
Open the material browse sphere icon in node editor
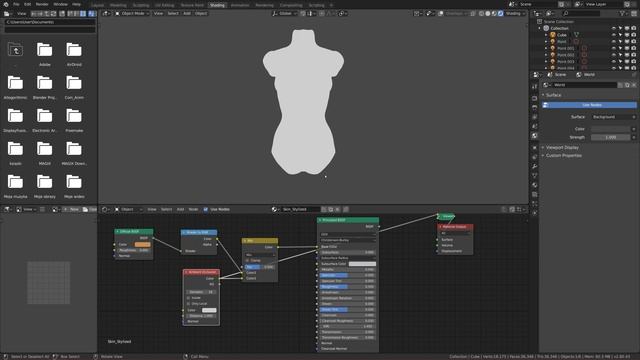[275, 209]
